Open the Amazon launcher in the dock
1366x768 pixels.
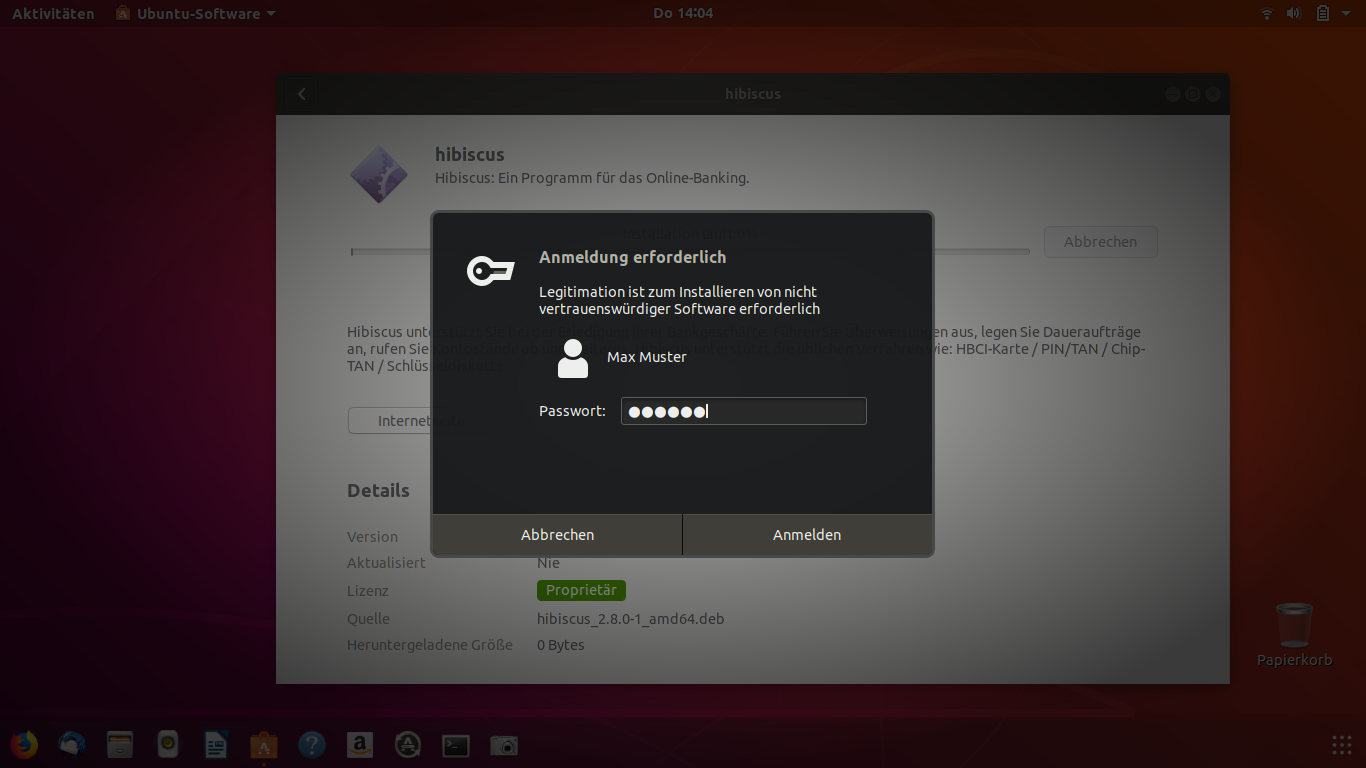click(360, 745)
